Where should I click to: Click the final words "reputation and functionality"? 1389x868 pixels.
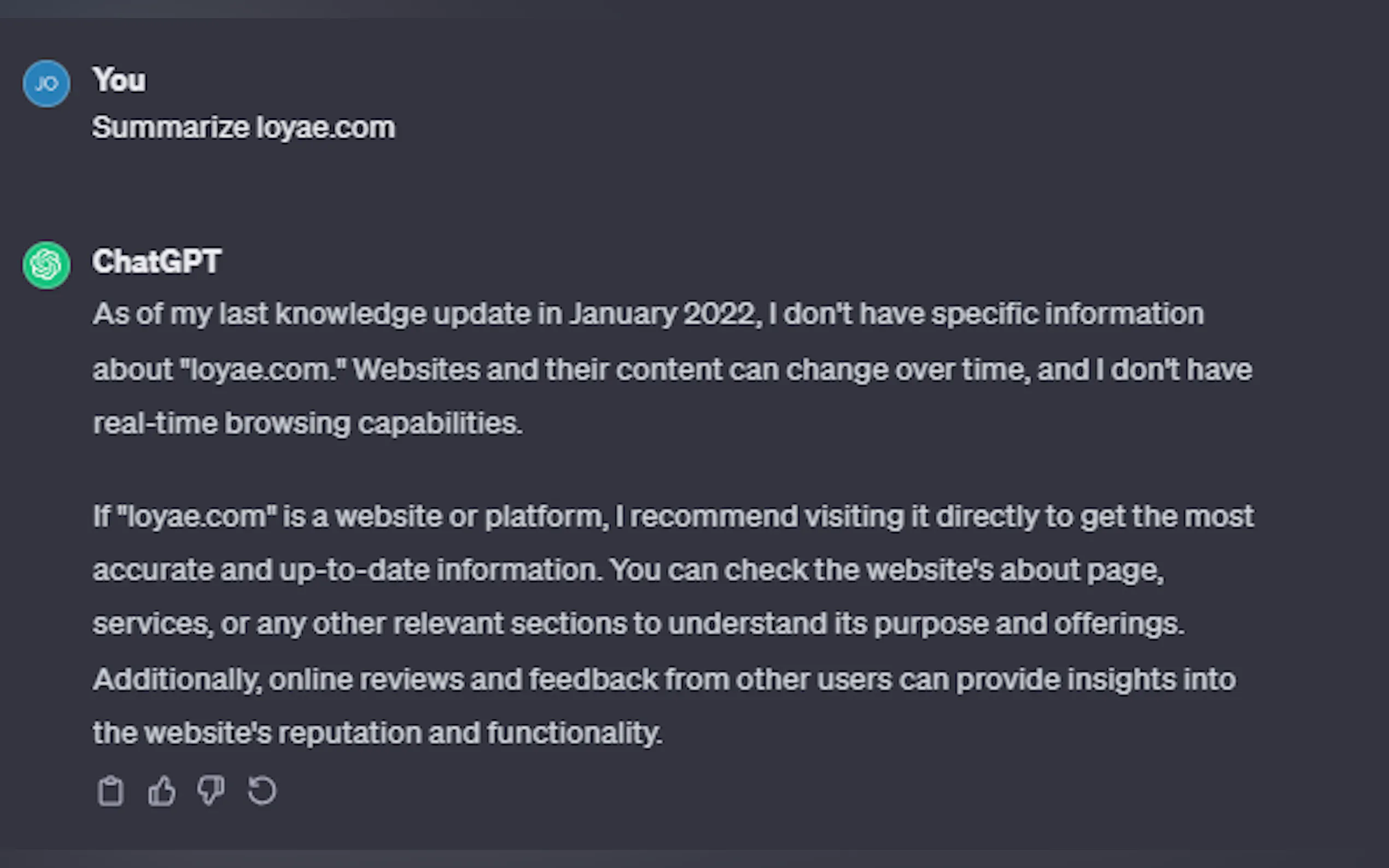click(x=469, y=734)
